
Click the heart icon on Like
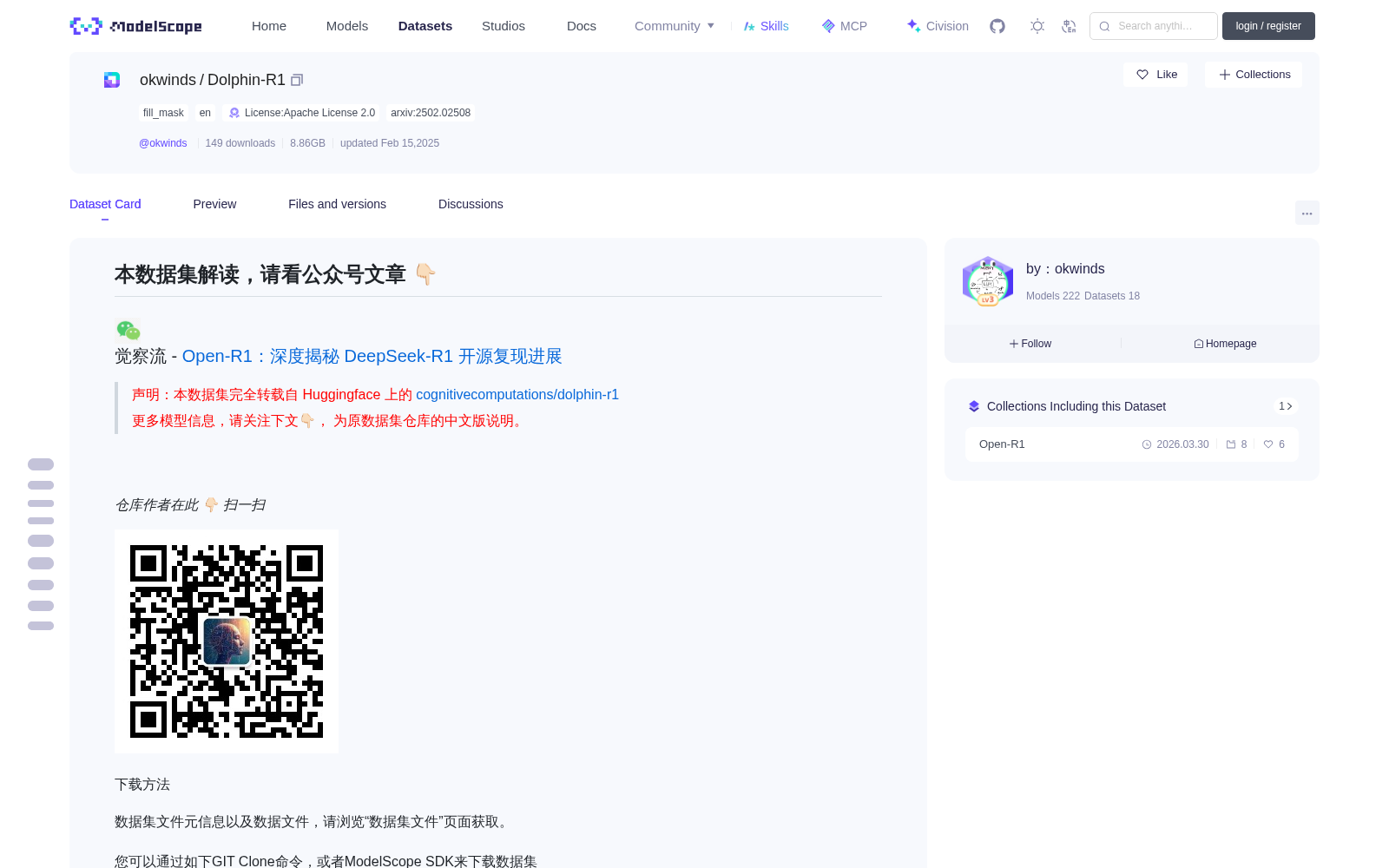click(1142, 75)
